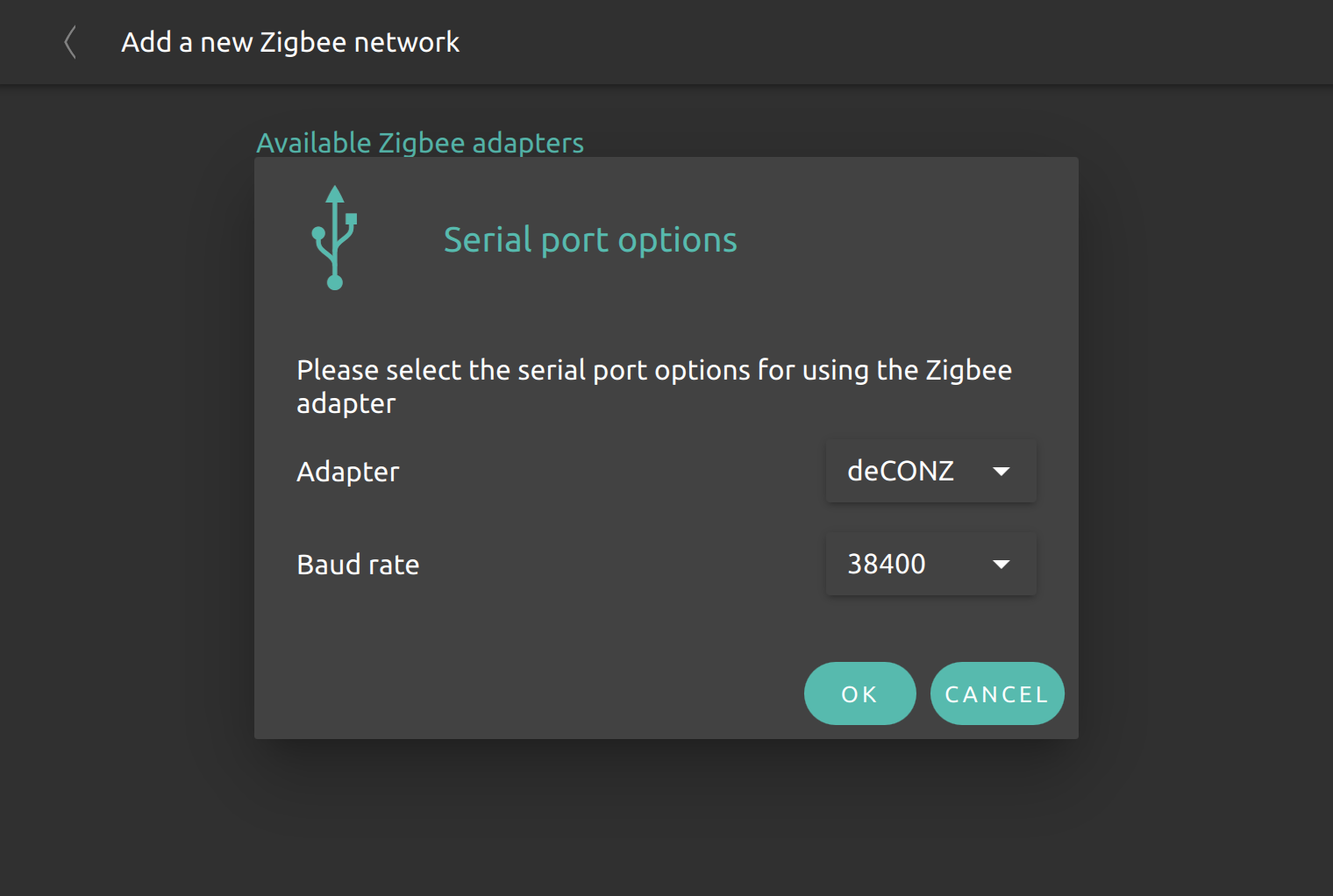Click blank dialog area right of Serial port options
Image resolution: width=1333 pixels, height=896 pixels.
(903, 240)
